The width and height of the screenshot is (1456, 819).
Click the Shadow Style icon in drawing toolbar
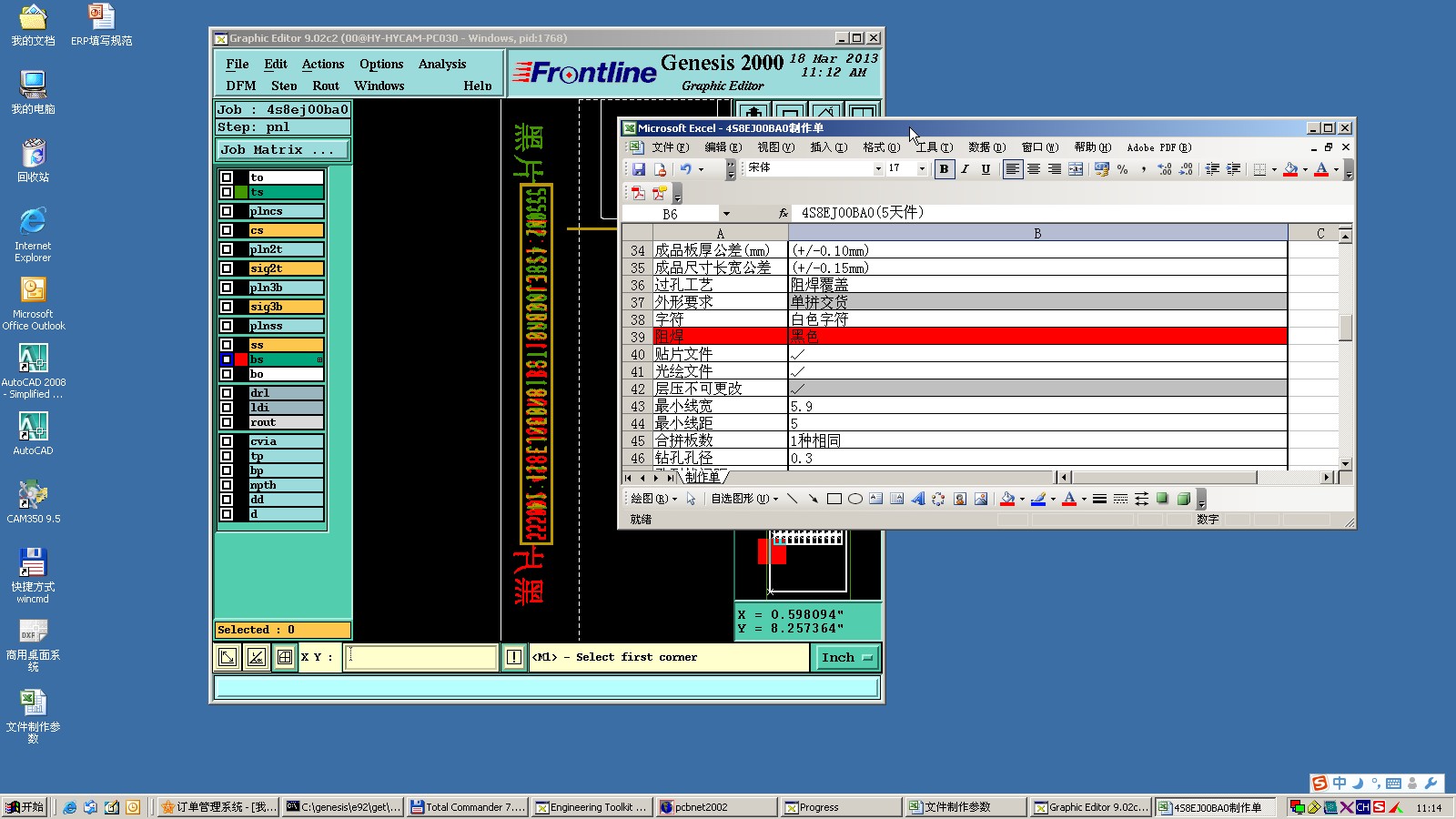point(1163,499)
